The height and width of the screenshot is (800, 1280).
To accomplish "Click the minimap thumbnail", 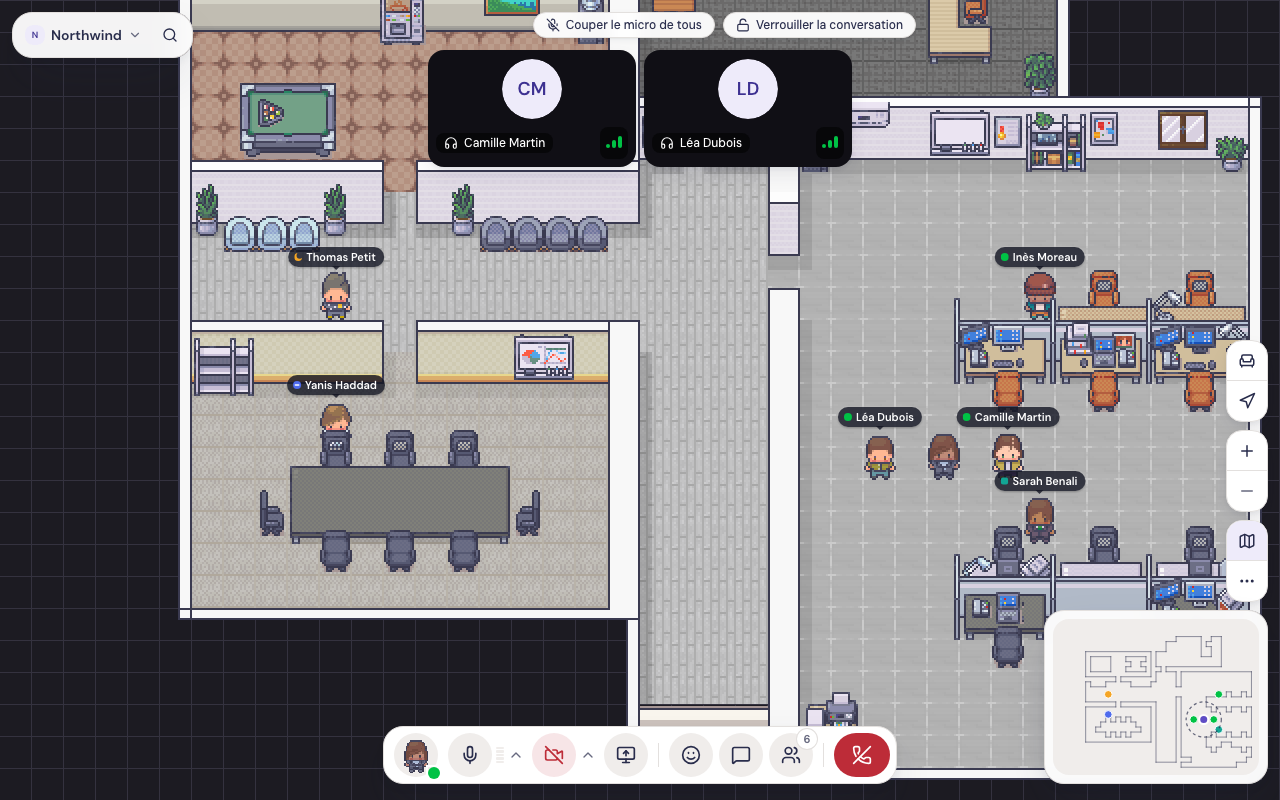I will tap(1156, 697).
